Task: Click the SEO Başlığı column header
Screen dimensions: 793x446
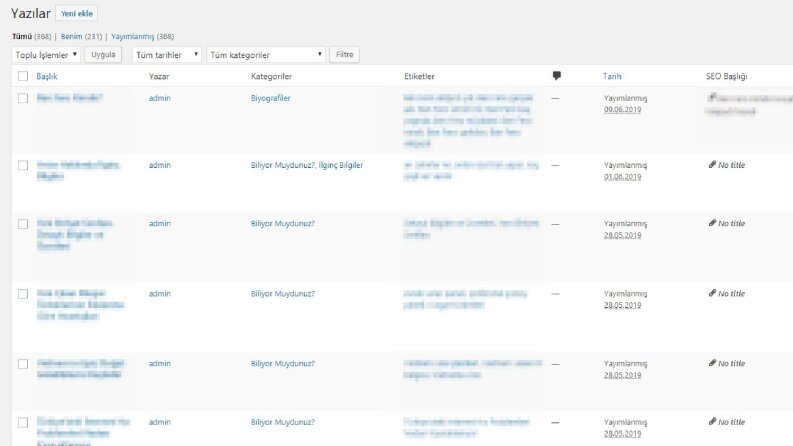Action: 726,76
